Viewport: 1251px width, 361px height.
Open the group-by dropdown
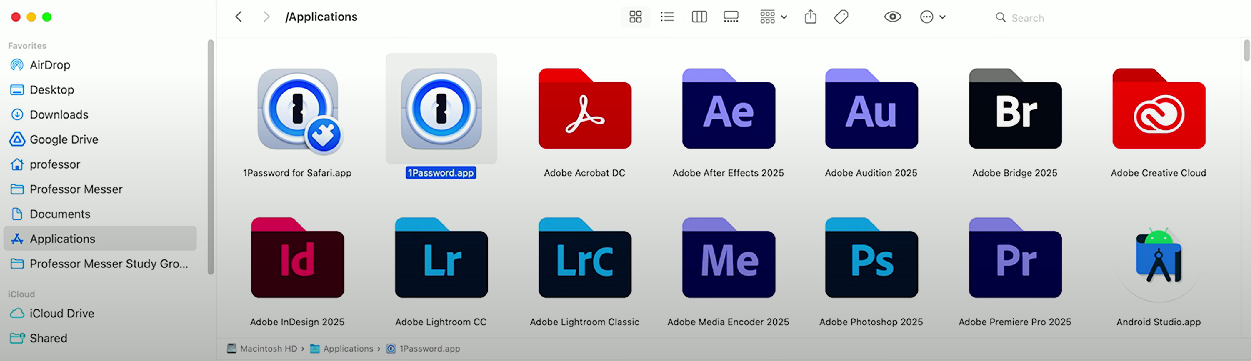773,17
